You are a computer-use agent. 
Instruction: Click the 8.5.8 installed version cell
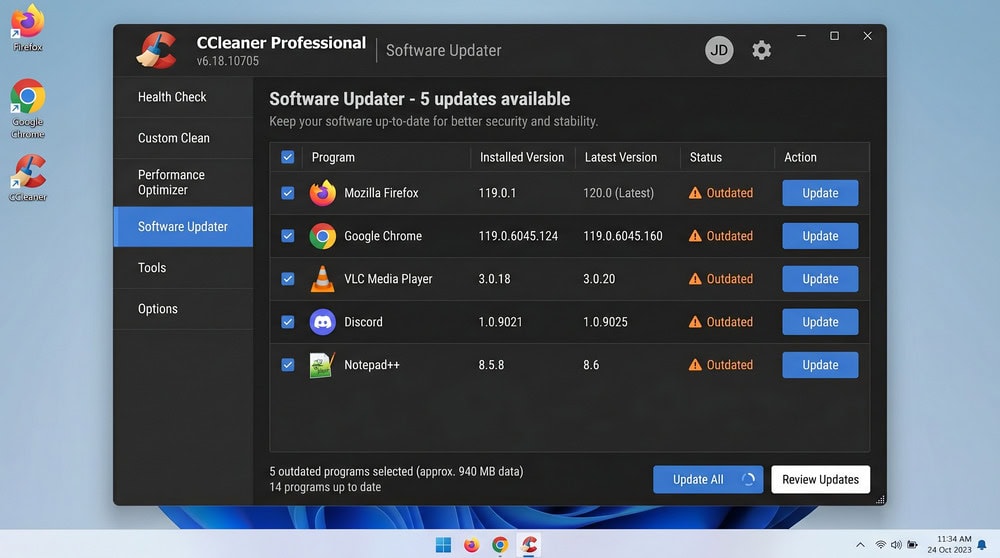point(491,365)
